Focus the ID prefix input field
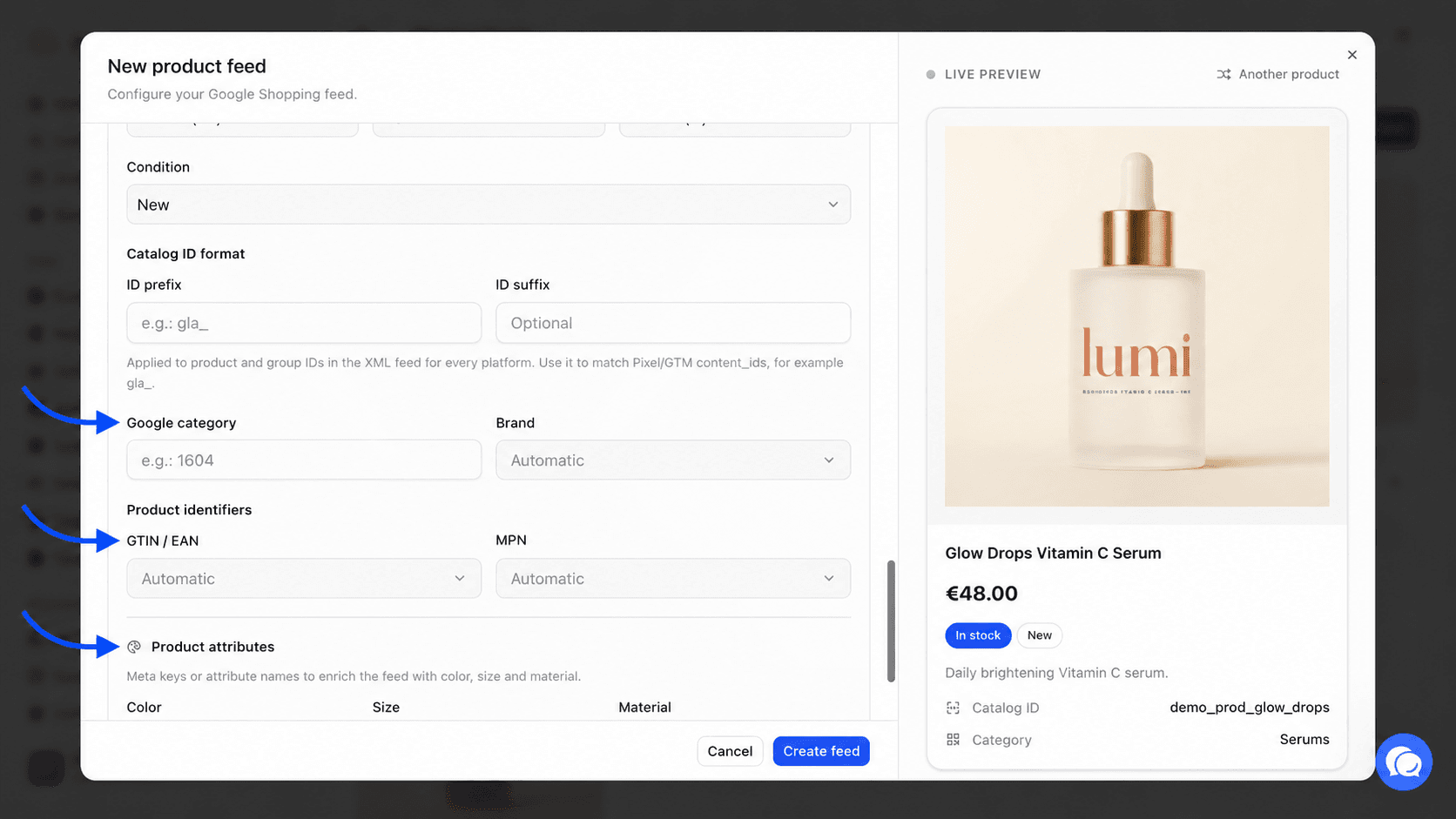 coord(304,323)
